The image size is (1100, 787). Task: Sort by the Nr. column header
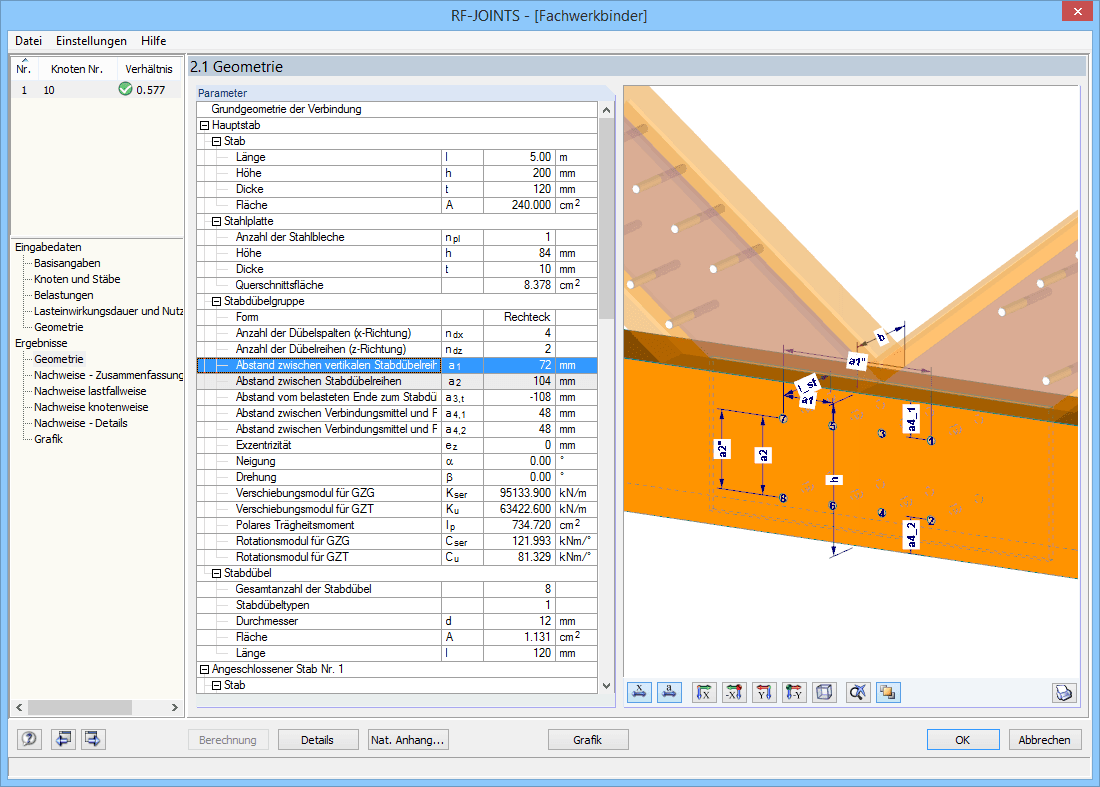(x=24, y=69)
